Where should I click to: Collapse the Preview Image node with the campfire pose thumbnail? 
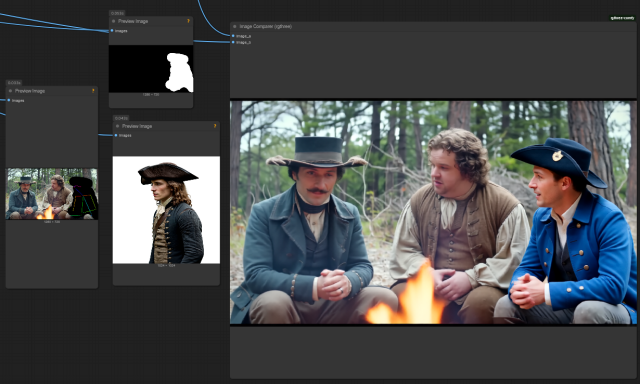click(10, 91)
